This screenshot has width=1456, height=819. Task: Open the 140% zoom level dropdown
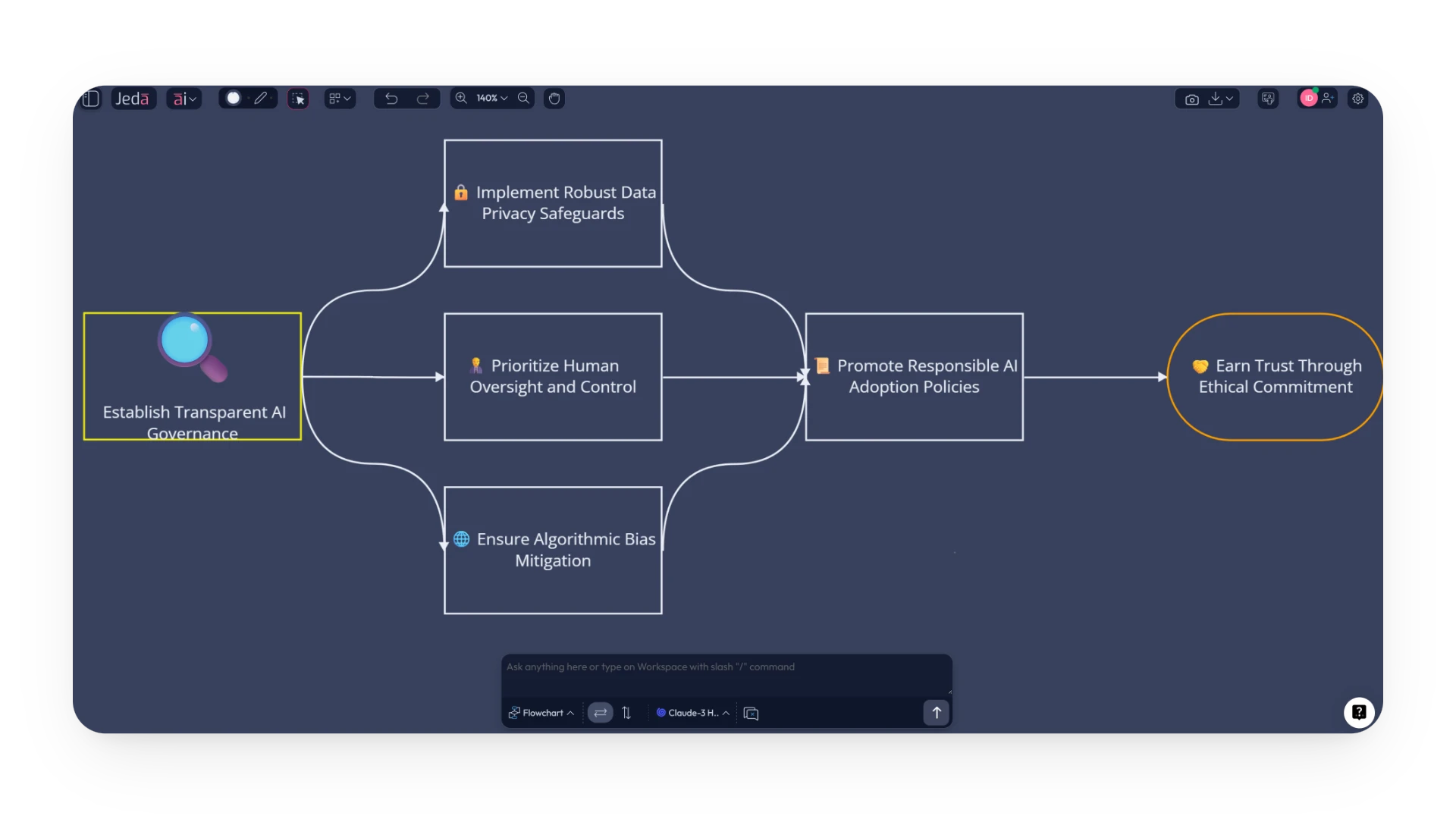[491, 98]
